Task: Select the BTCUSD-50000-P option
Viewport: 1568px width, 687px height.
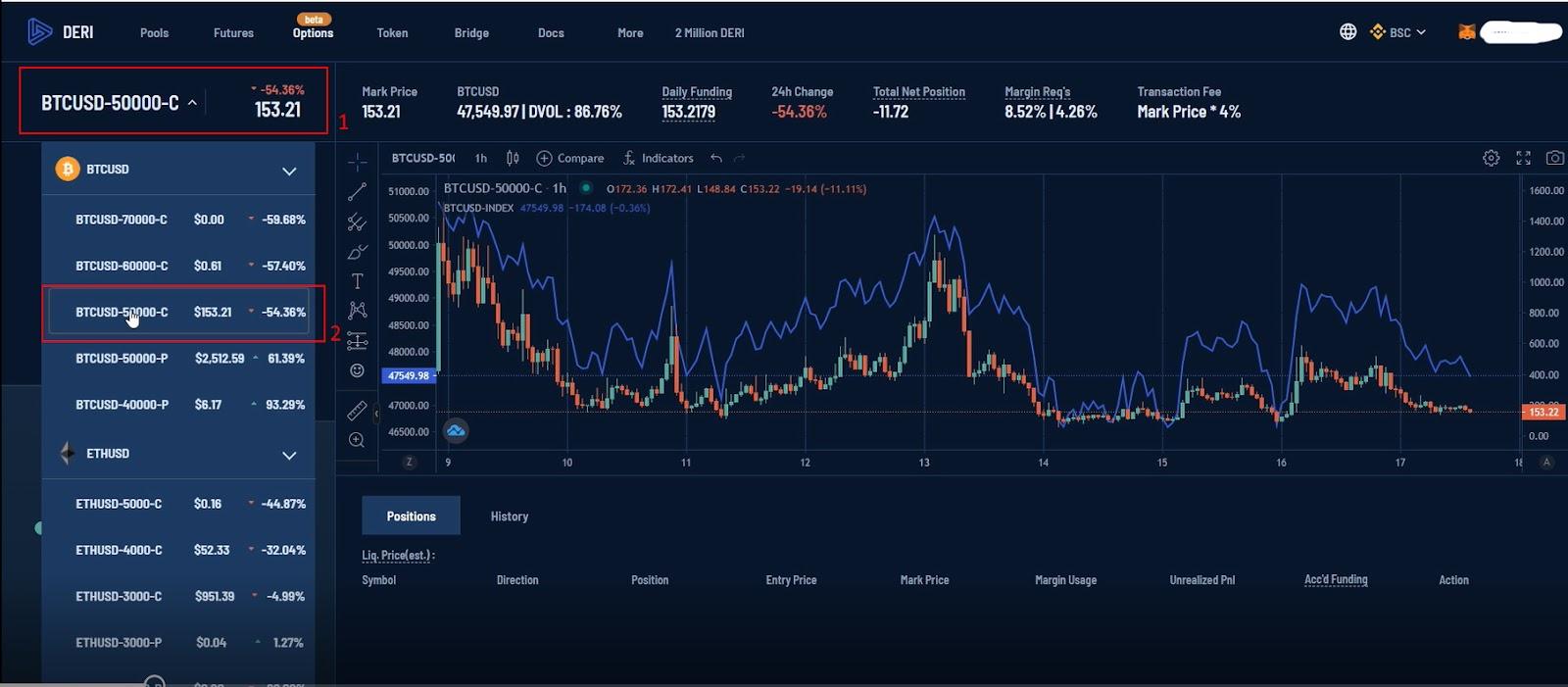Action: click(x=178, y=358)
